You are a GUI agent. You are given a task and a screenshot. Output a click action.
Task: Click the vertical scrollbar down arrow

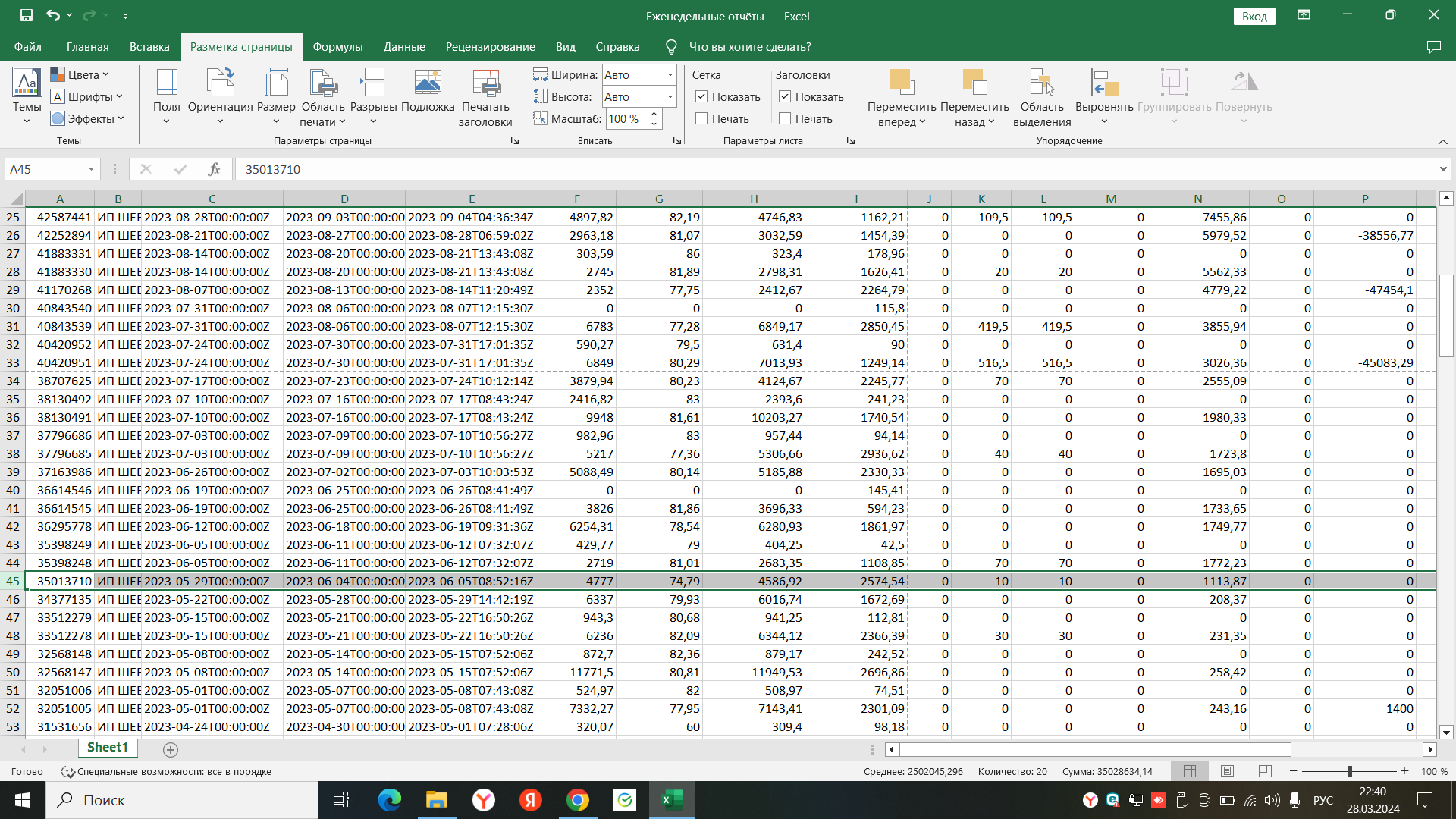1446,732
